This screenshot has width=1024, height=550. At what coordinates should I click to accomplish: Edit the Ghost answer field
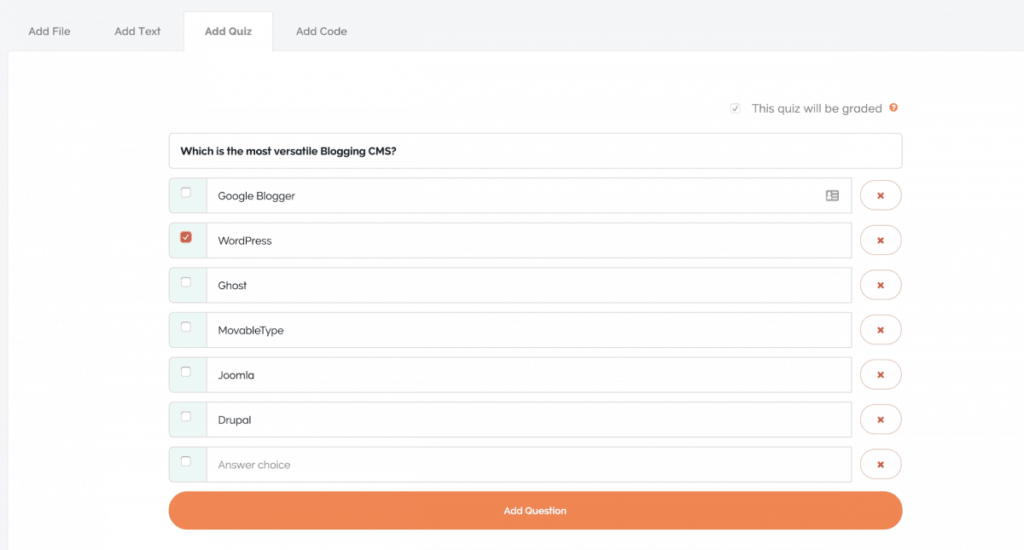pyautogui.click(x=529, y=285)
